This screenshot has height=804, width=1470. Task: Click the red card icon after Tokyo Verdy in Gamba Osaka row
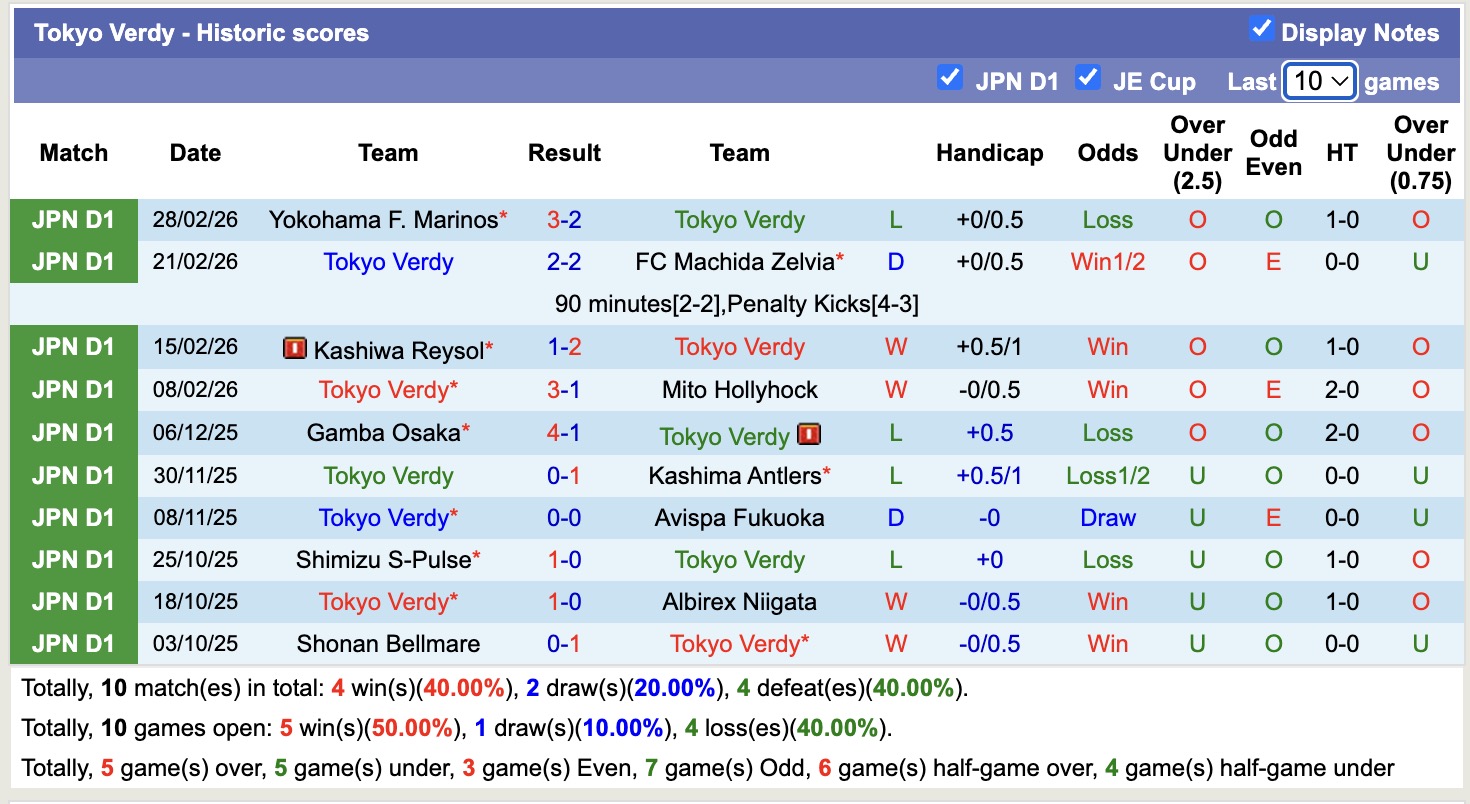click(806, 434)
